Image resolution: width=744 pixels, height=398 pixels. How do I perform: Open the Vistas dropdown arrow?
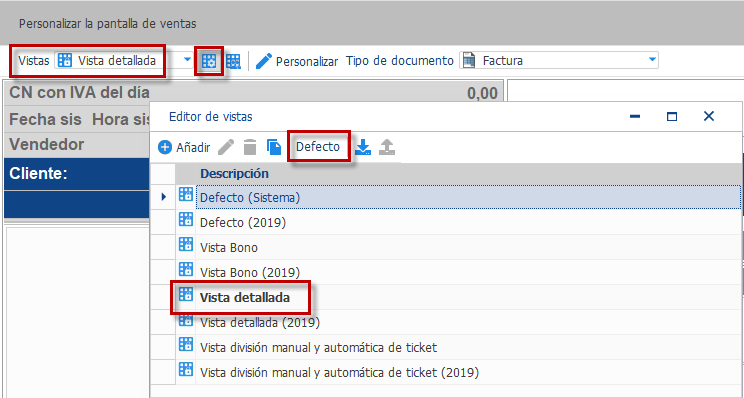(187, 60)
